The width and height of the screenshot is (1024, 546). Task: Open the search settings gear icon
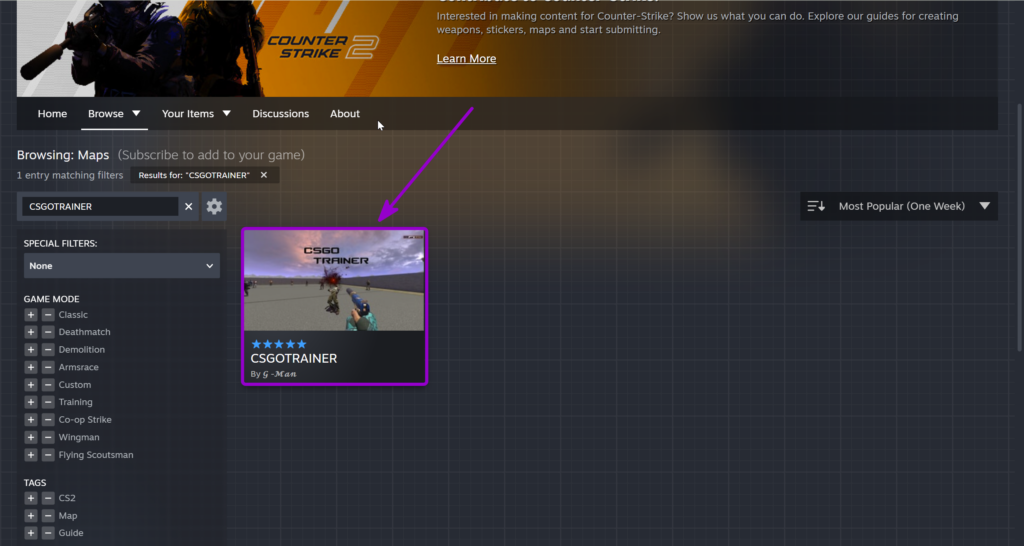point(214,206)
